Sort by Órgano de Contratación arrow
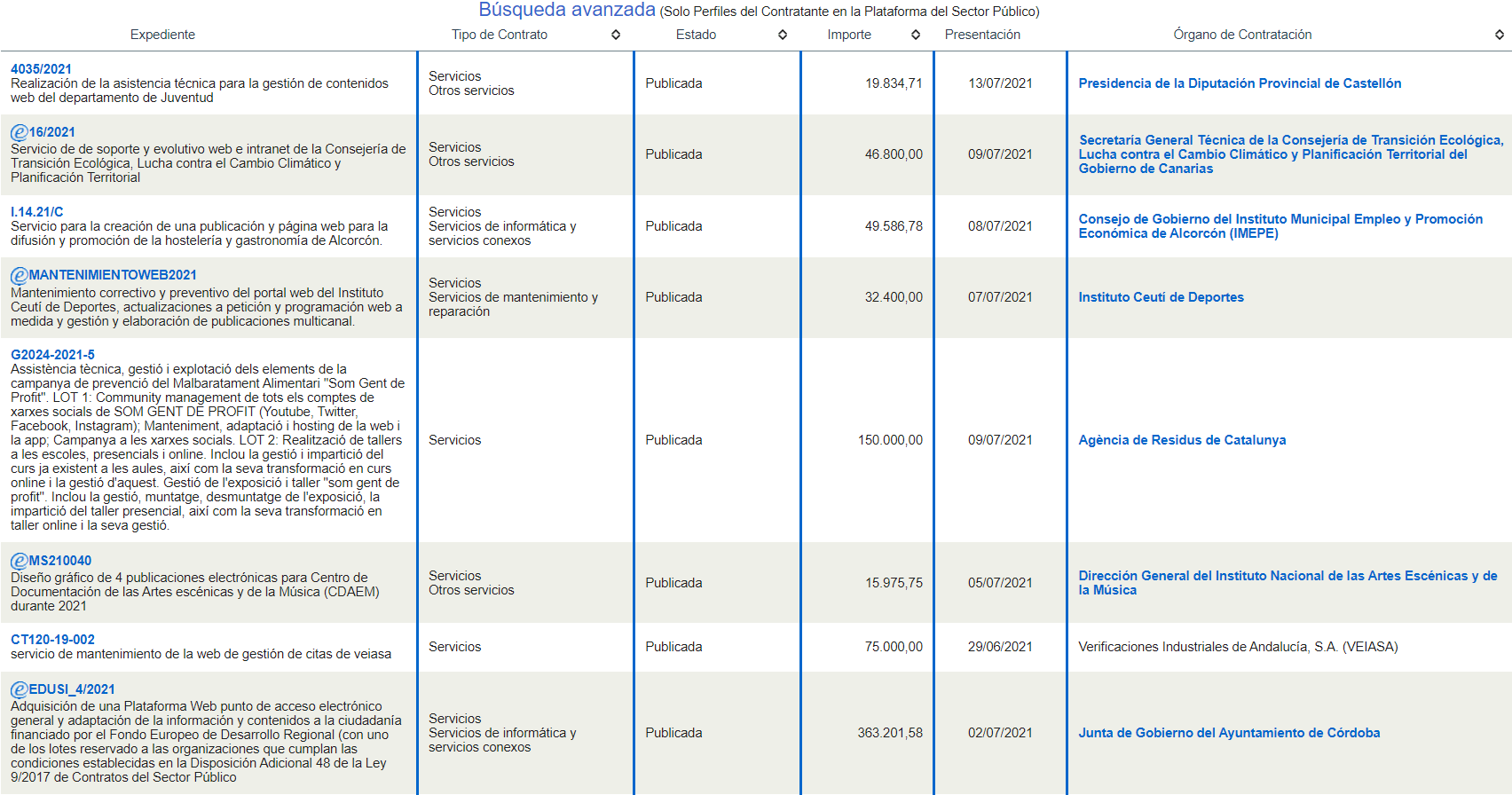This screenshot has height=795, width=1512. (1500, 35)
